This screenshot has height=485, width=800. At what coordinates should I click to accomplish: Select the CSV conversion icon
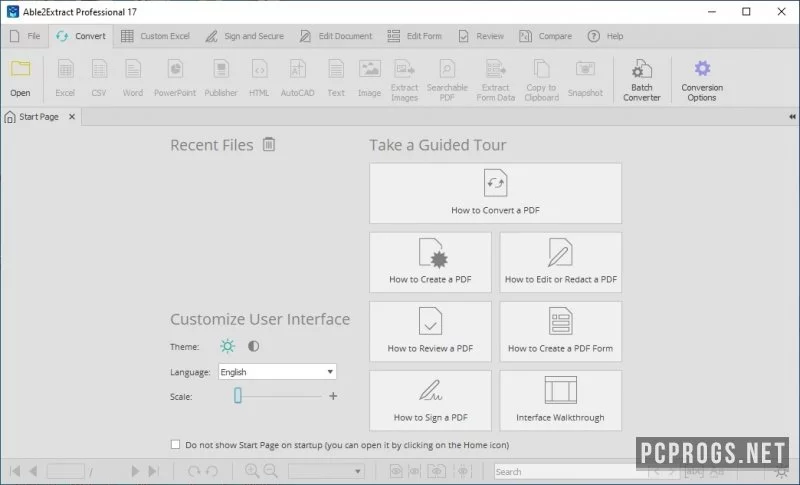pyautogui.click(x=99, y=69)
